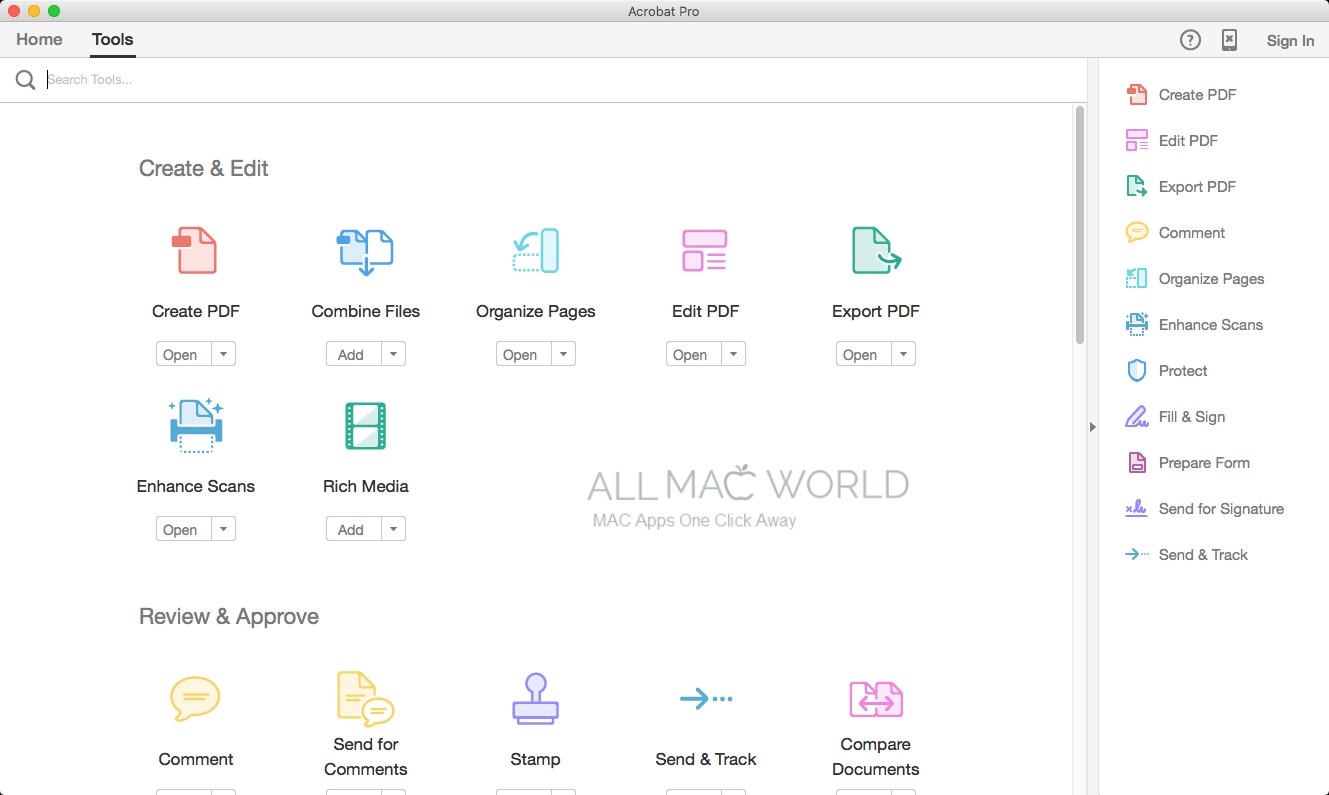Expand the dropdown arrow beside Create PDF Open

tap(223, 355)
